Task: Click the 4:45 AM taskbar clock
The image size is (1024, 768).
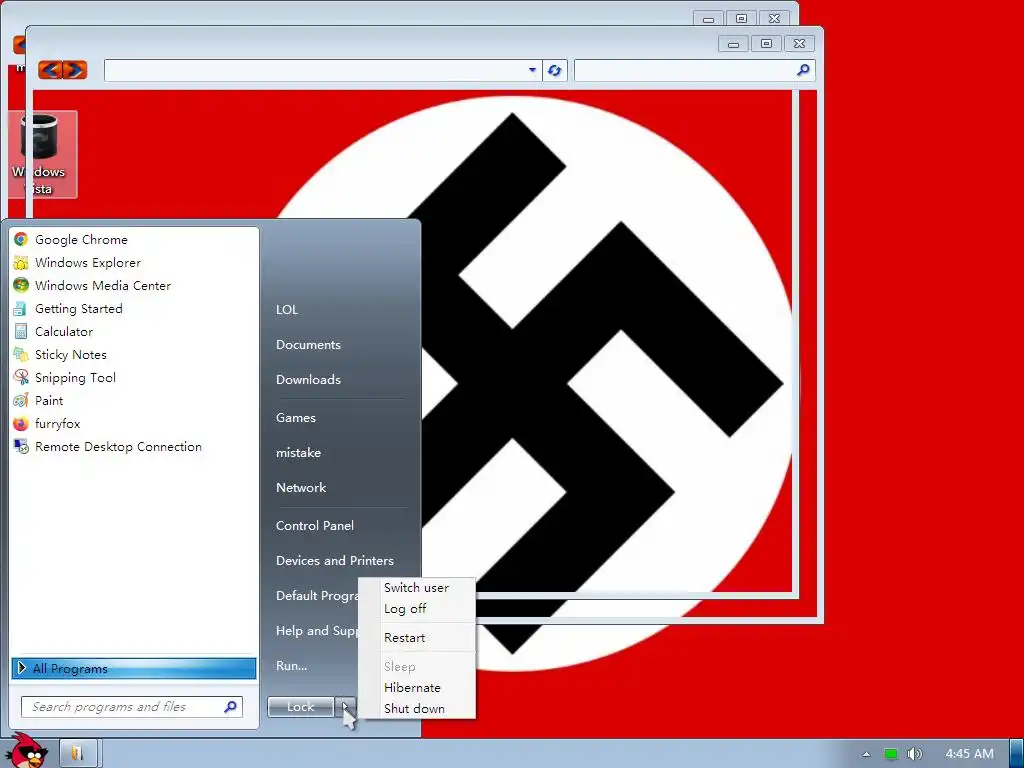Action: pyautogui.click(x=969, y=754)
